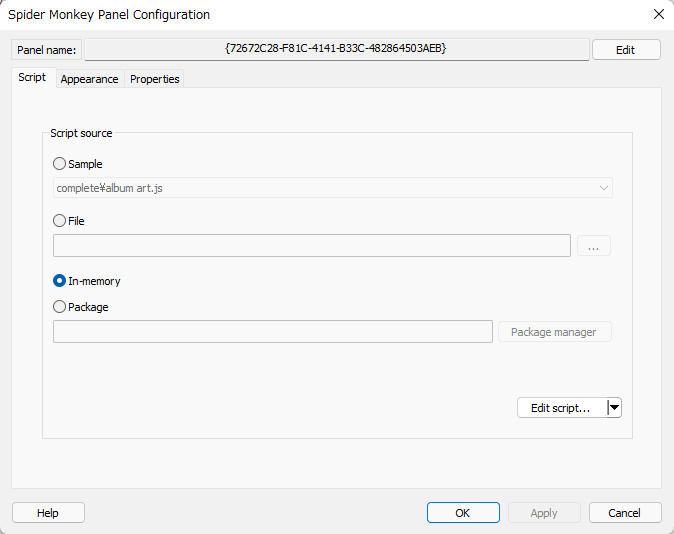
Task: Select the Sample radio button
Action: click(x=60, y=164)
